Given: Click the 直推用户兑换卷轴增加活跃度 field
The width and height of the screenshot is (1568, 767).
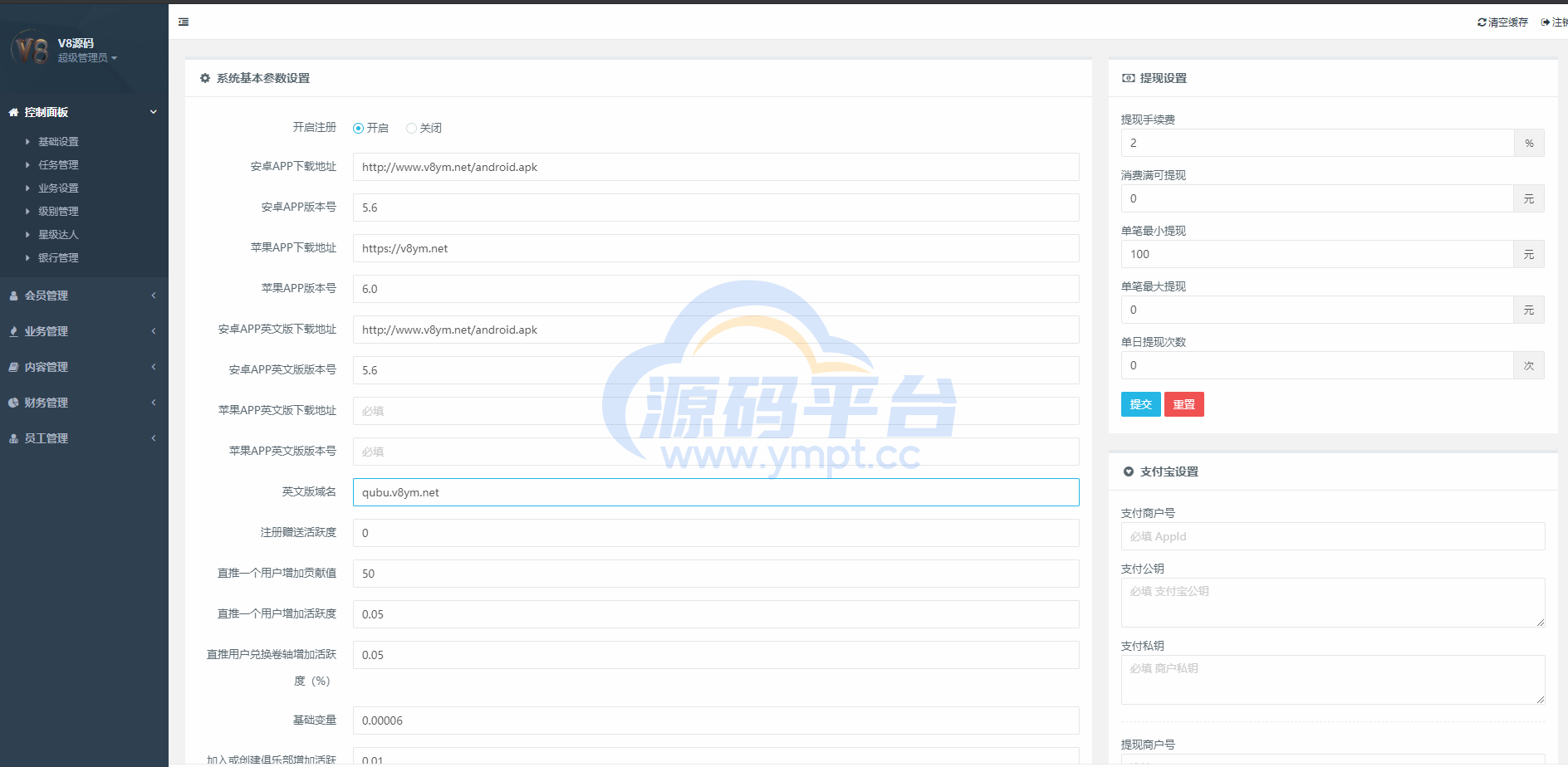Looking at the screenshot, I should click(716, 655).
